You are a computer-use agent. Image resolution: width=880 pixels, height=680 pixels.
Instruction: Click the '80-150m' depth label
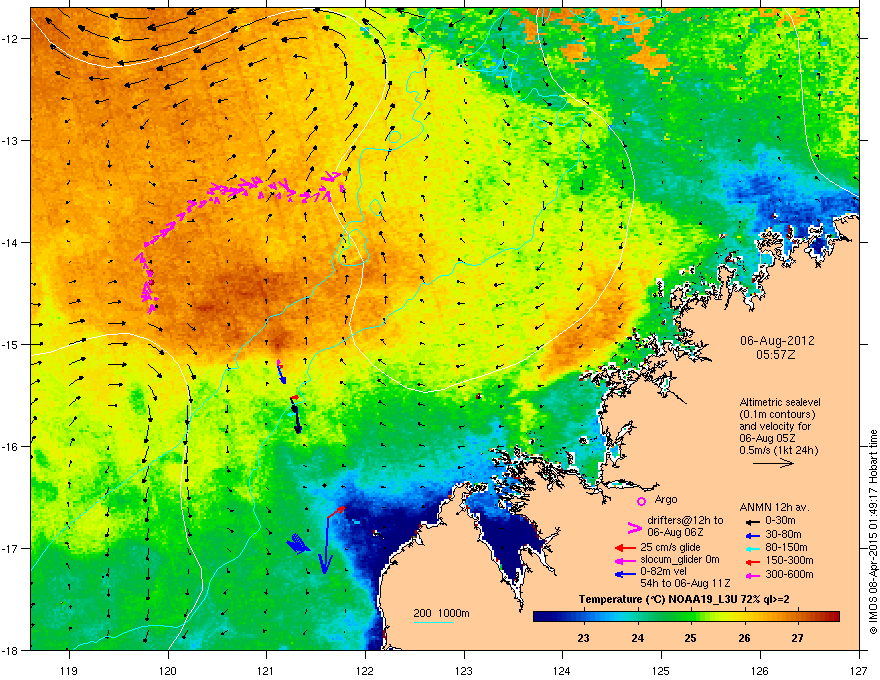coord(786,548)
